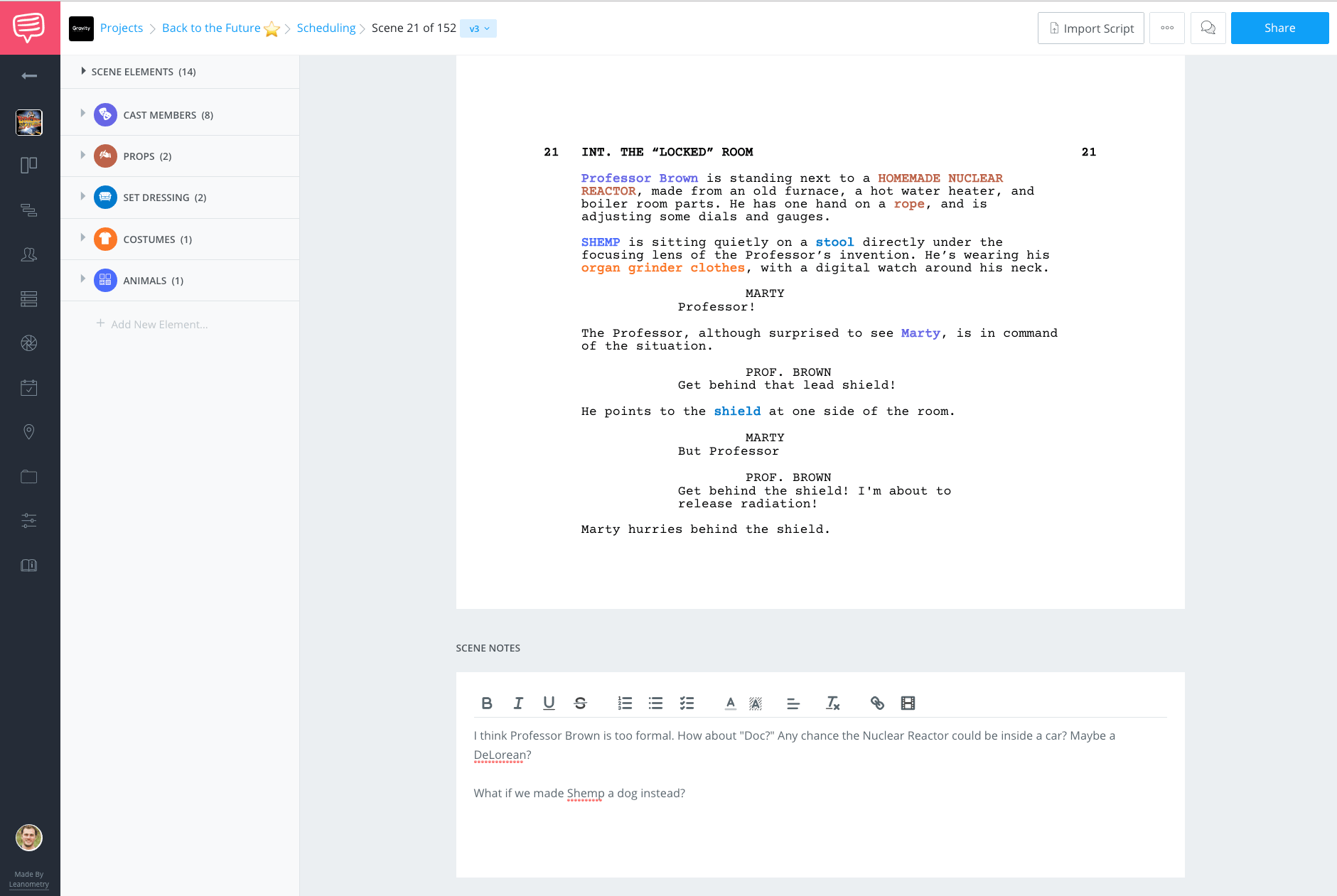Insert a link in scene notes
The width and height of the screenshot is (1337, 896).
[877, 703]
